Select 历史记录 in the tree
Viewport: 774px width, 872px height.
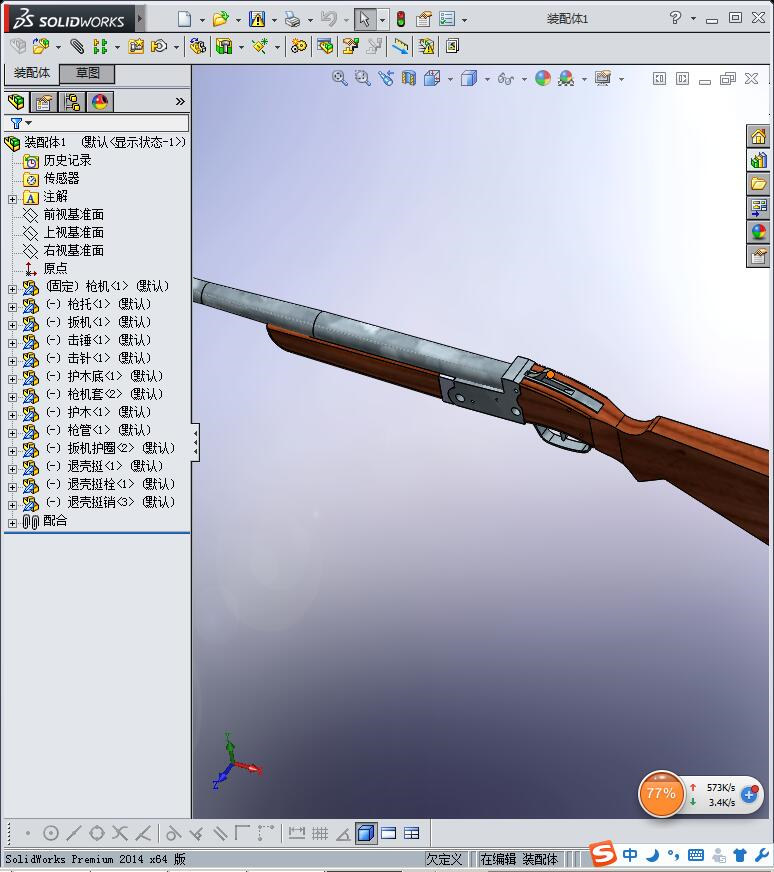coord(67,161)
